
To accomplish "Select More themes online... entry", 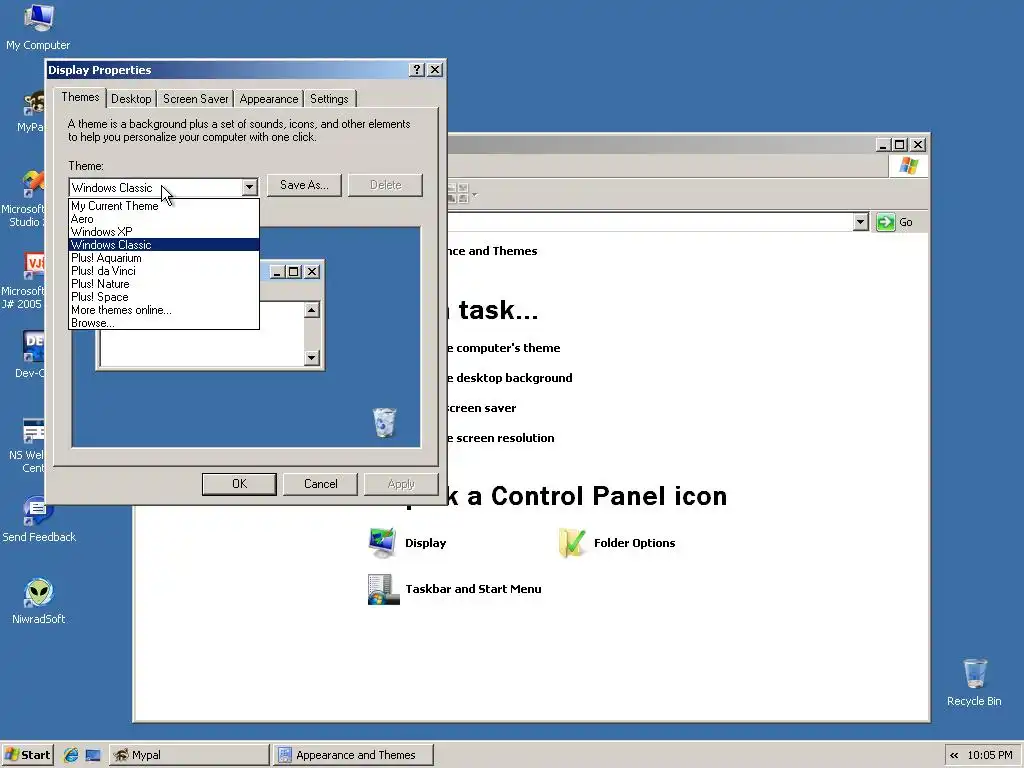I will coord(164,310).
